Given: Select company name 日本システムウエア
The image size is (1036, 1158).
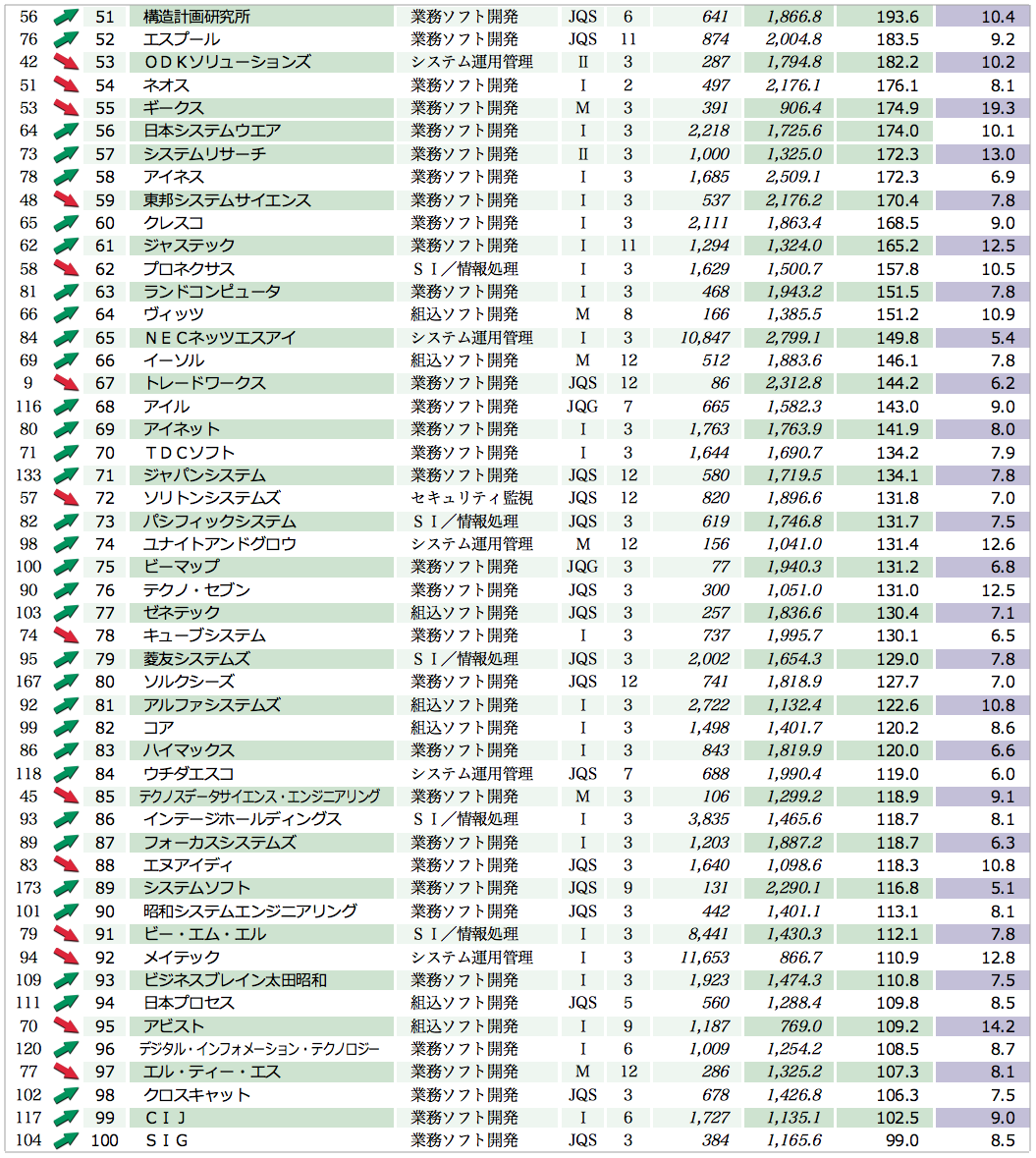Looking at the screenshot, I should coord(212,131).
